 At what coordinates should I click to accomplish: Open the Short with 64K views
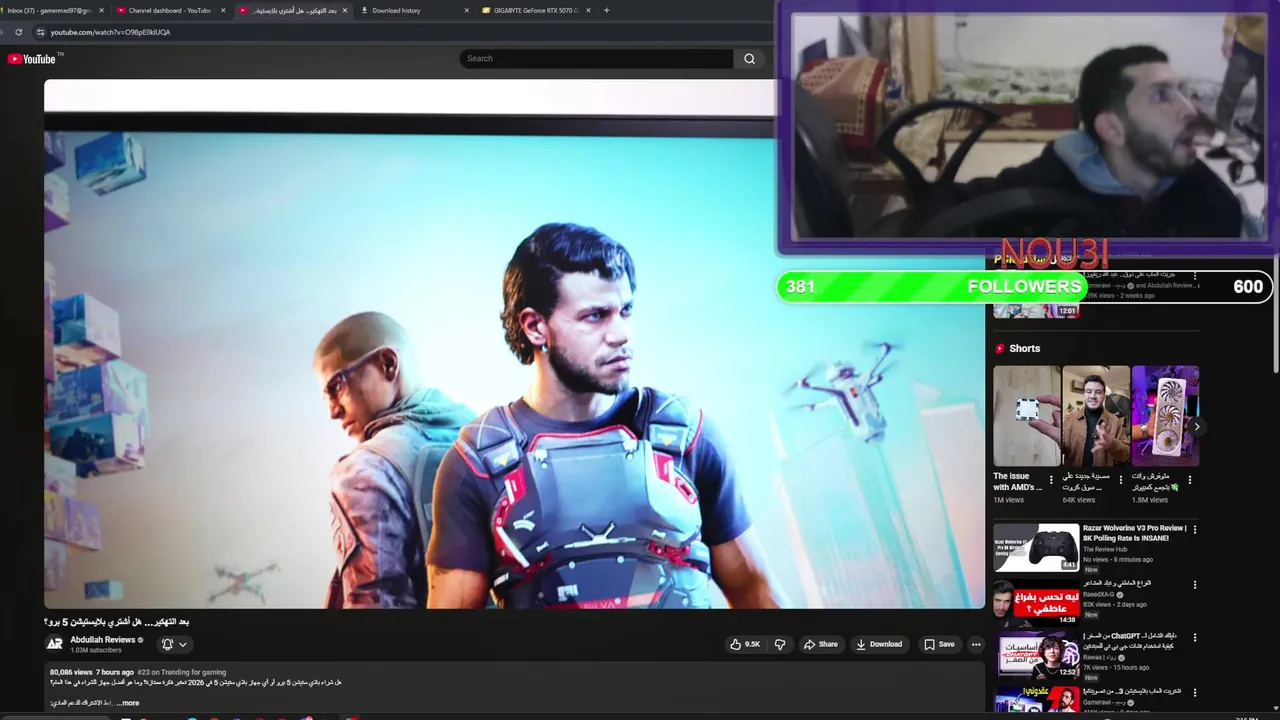point(1096,416)
